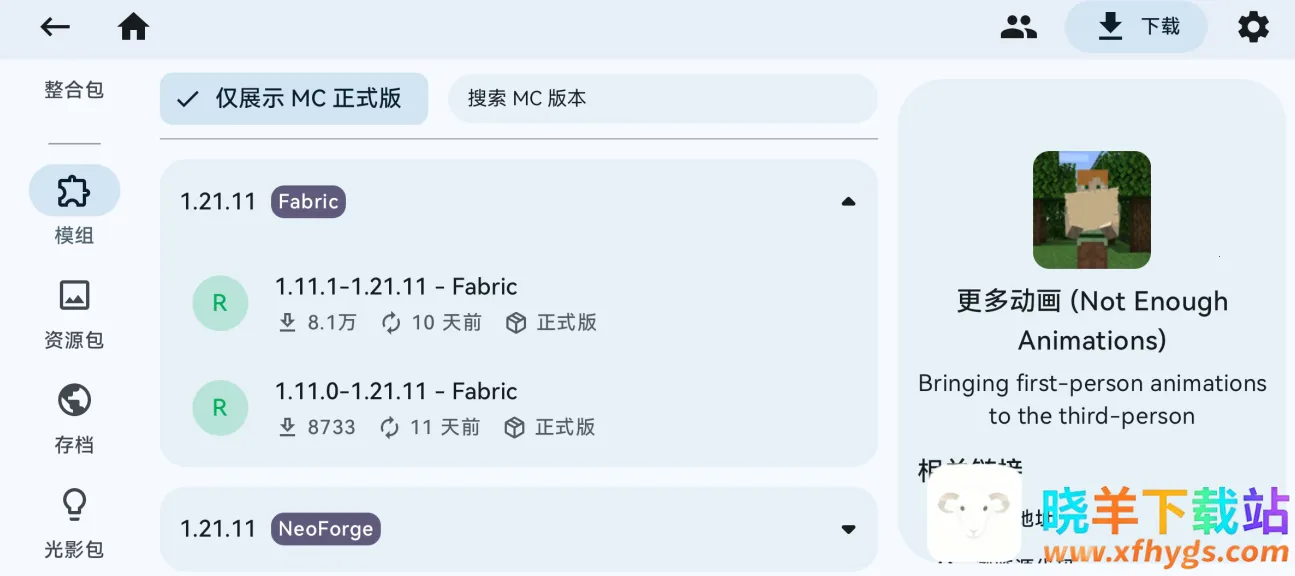The width and height of the screenshot is (1295, 576).
Task: Open the settings gear icon
Action: click(x=1253, y=27)
